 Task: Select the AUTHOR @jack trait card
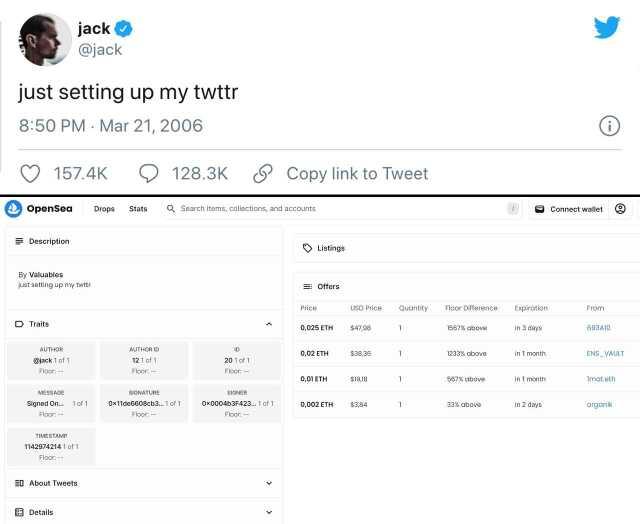click(x=51, y=360)
